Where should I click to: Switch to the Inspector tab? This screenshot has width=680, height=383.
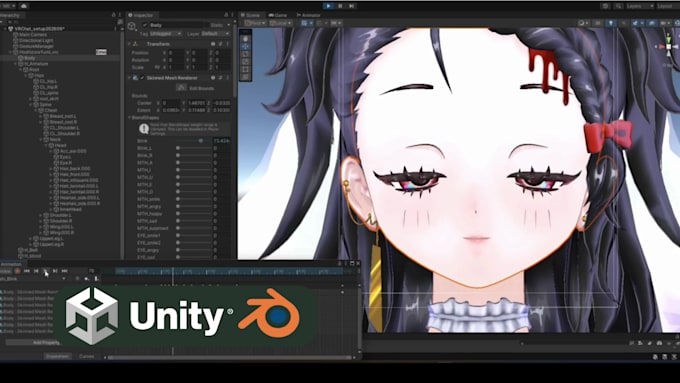141,15
